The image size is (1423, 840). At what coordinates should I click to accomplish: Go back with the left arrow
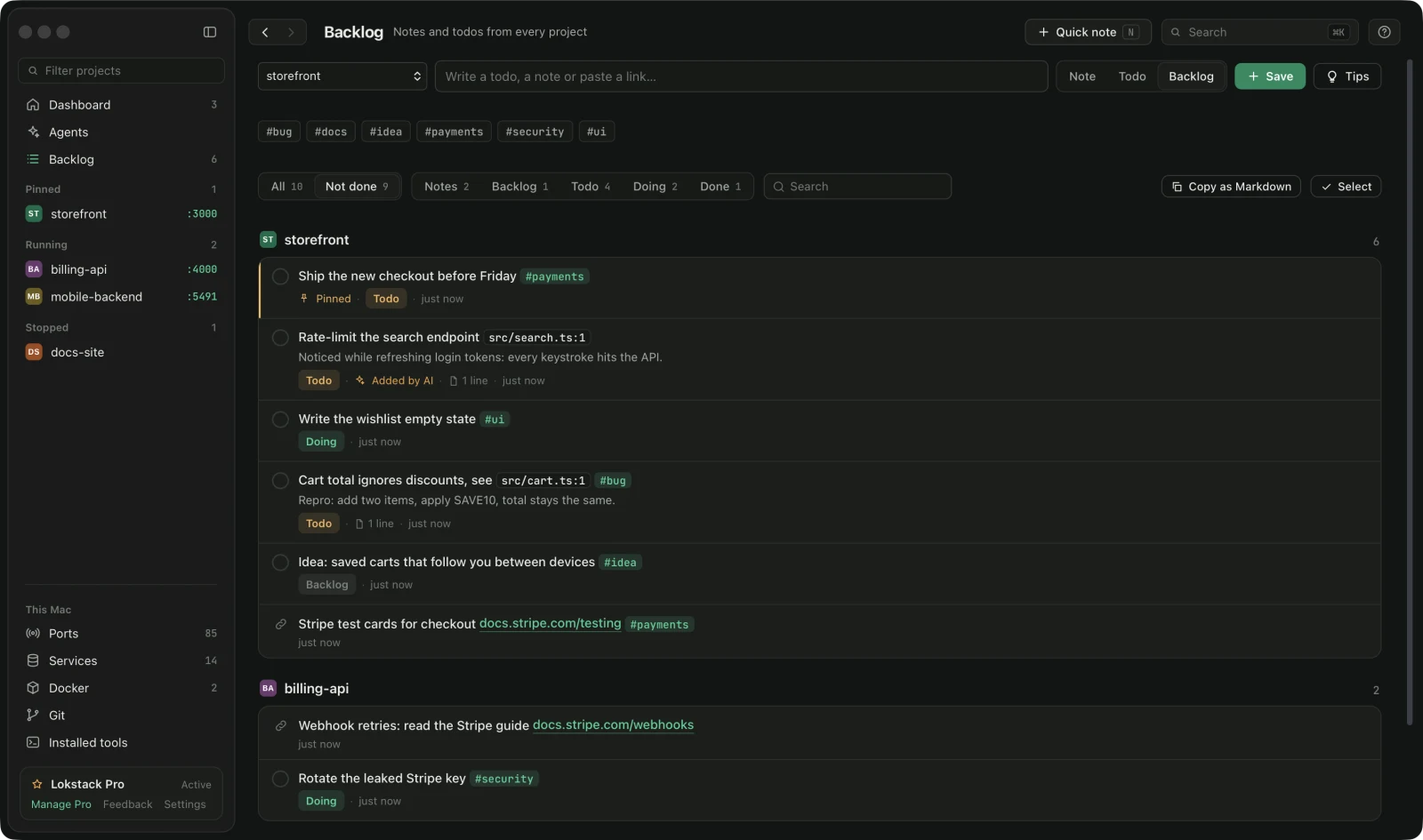pyautogui.click(x=265, y=32)
